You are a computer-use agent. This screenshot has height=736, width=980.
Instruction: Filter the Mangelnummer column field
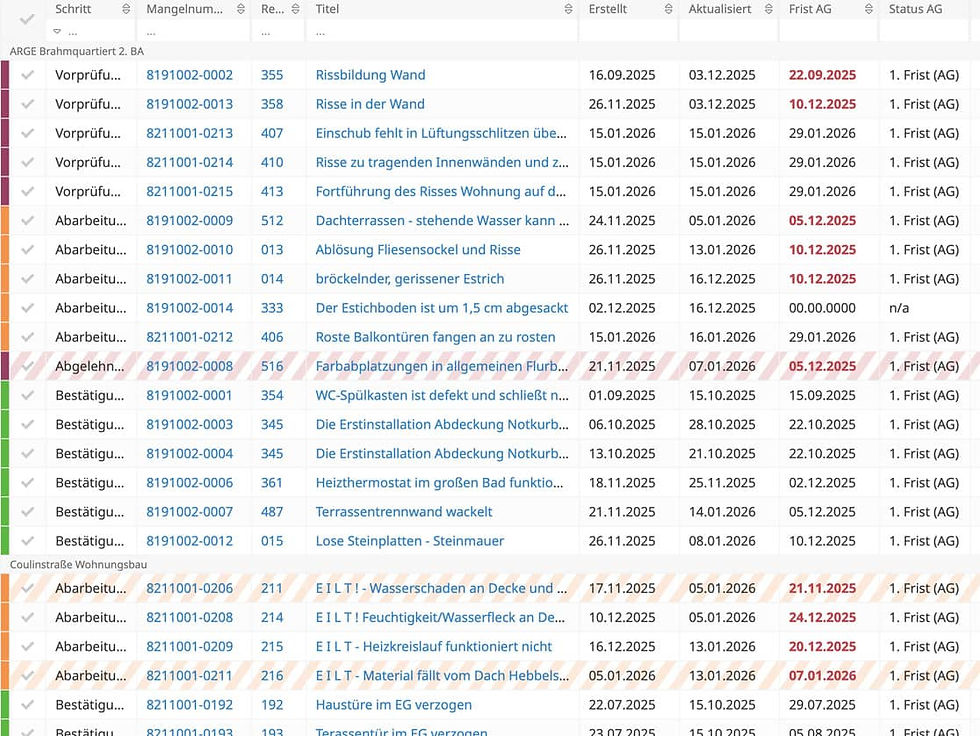[192, 31]
